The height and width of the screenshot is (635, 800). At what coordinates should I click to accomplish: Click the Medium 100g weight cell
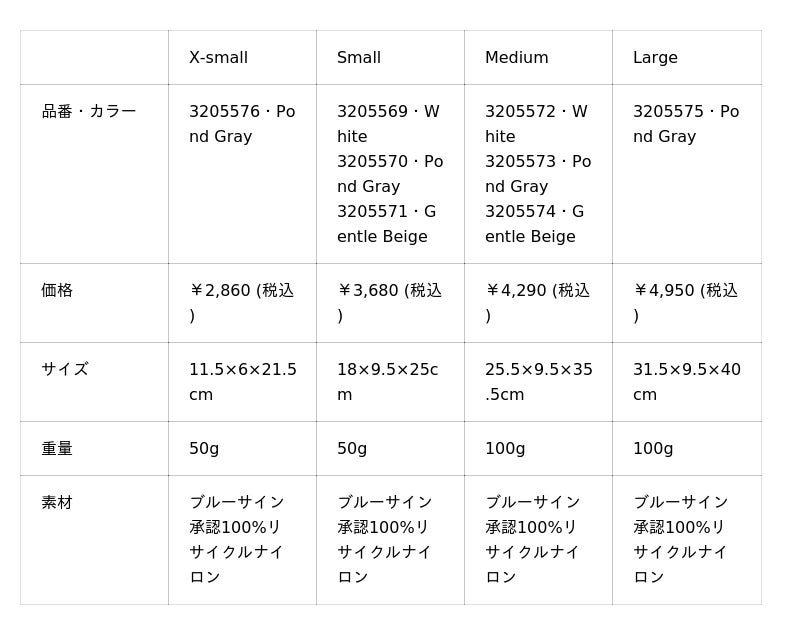(538, 449)
